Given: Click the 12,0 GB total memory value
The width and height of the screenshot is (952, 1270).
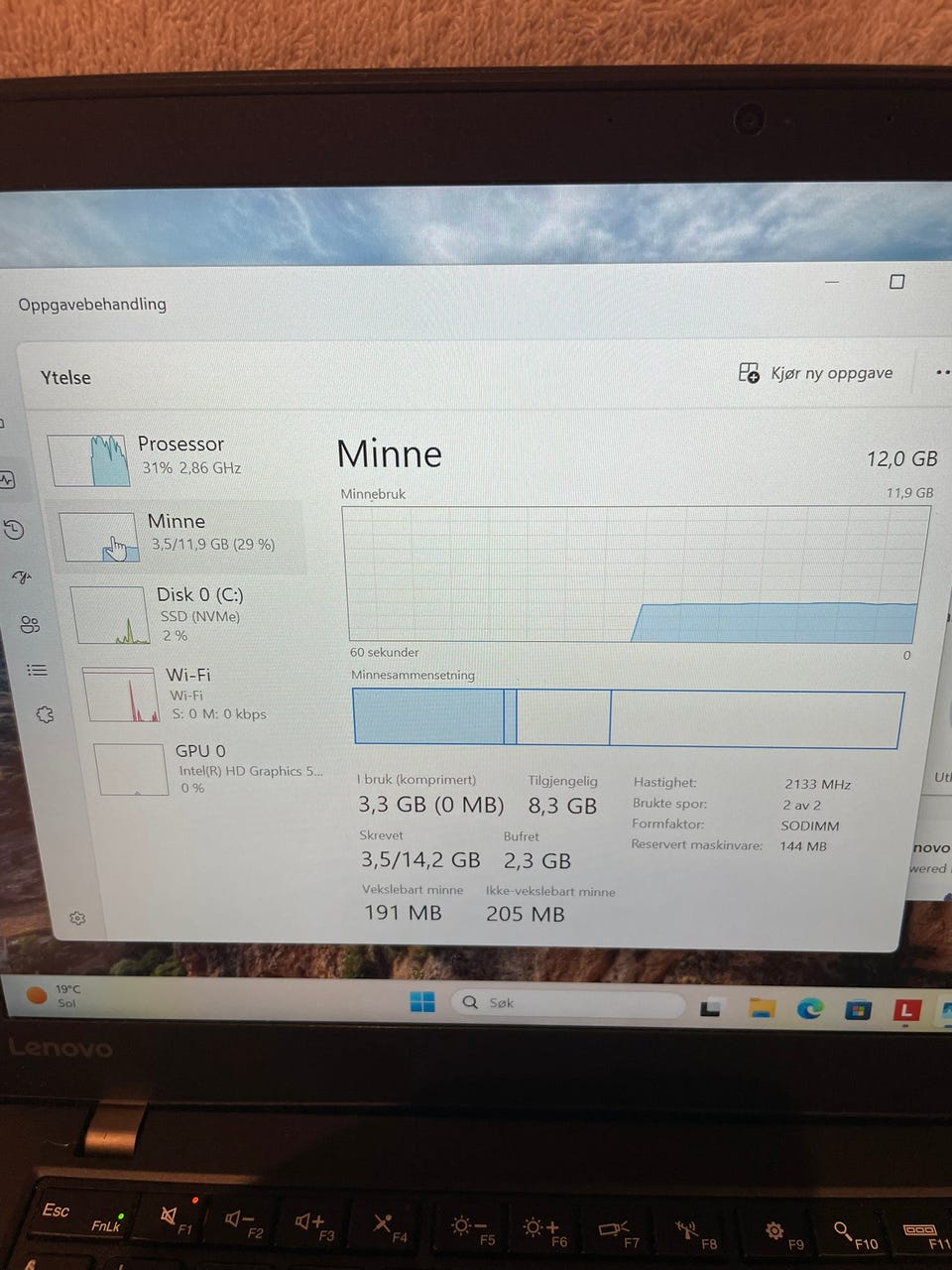Looking at the screenshot, I should pyautogui.click(x=901, y=459).
